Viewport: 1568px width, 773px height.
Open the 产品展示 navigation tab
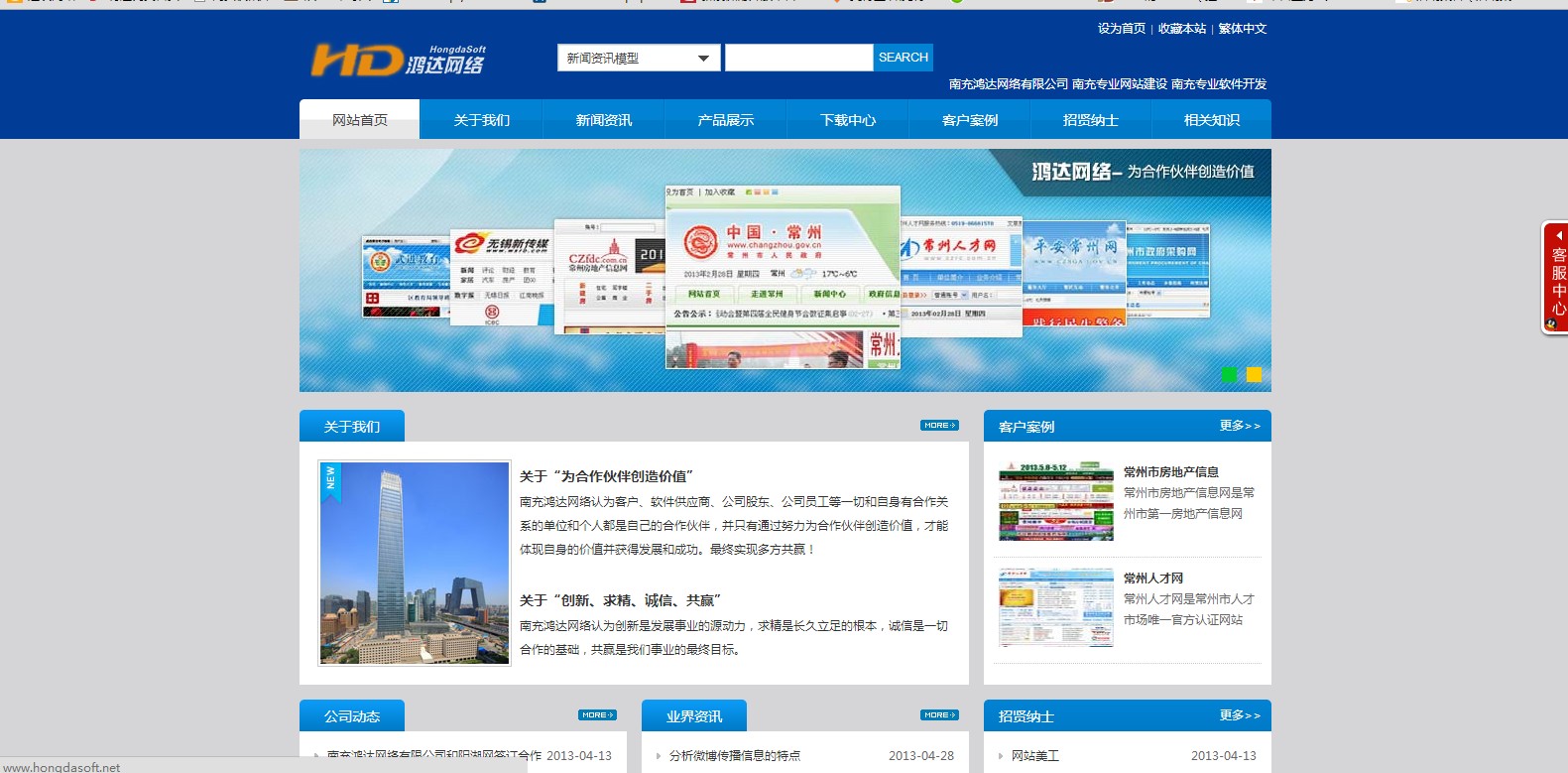[725, 120]
